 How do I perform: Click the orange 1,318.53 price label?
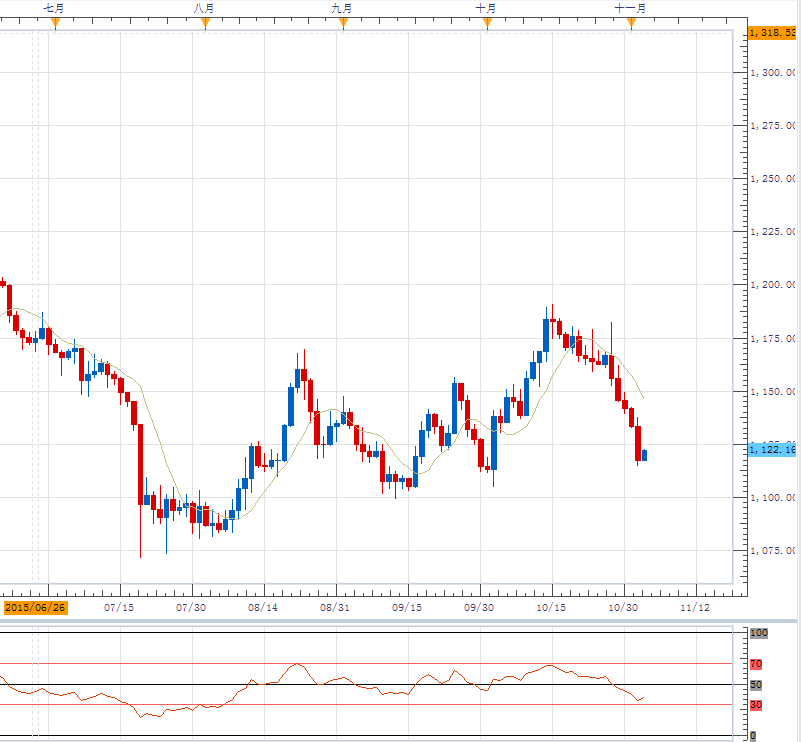click(771, 33)
